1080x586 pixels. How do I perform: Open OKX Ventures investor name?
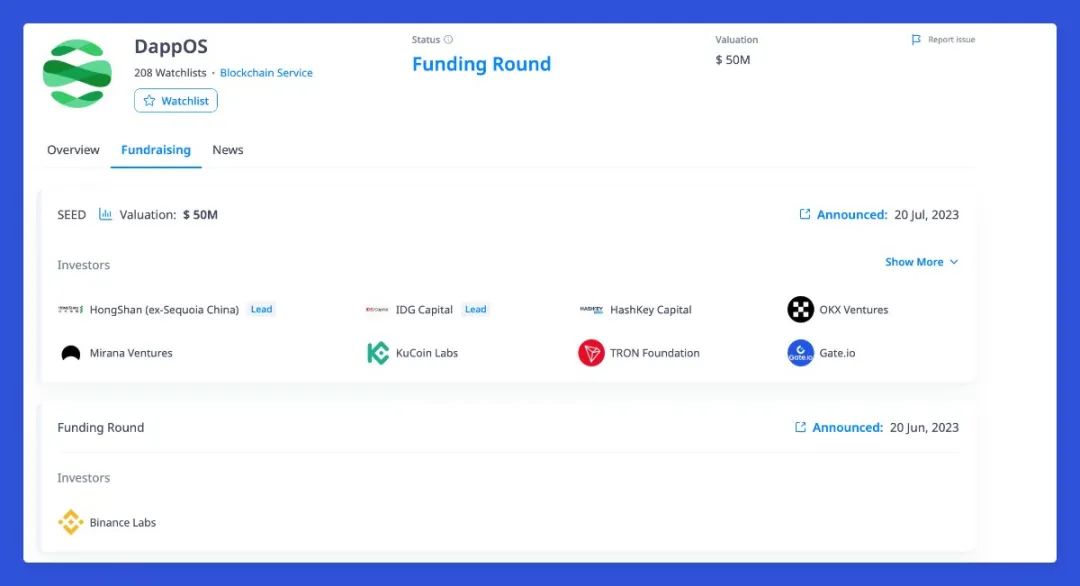[853, 310]
